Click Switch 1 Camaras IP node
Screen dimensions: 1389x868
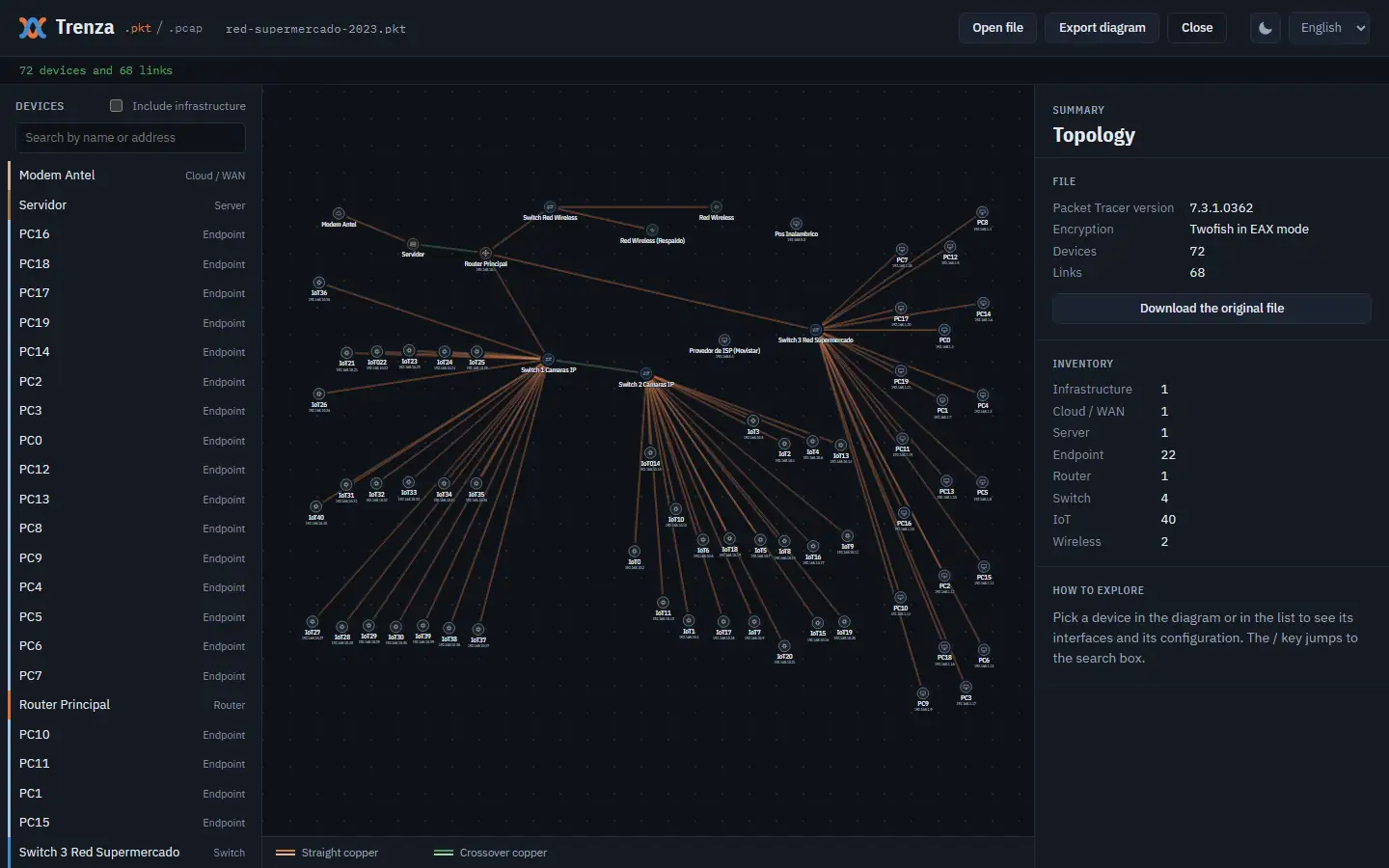click(548, 360)
